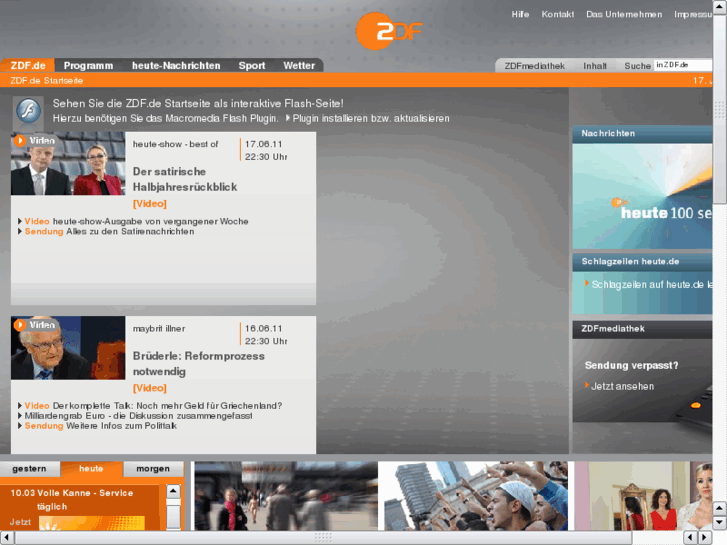The height and width of the screenshot is (545, 727).
Task: Open 10.03 Volle Kanne - Service täglich
Action: 72,500
